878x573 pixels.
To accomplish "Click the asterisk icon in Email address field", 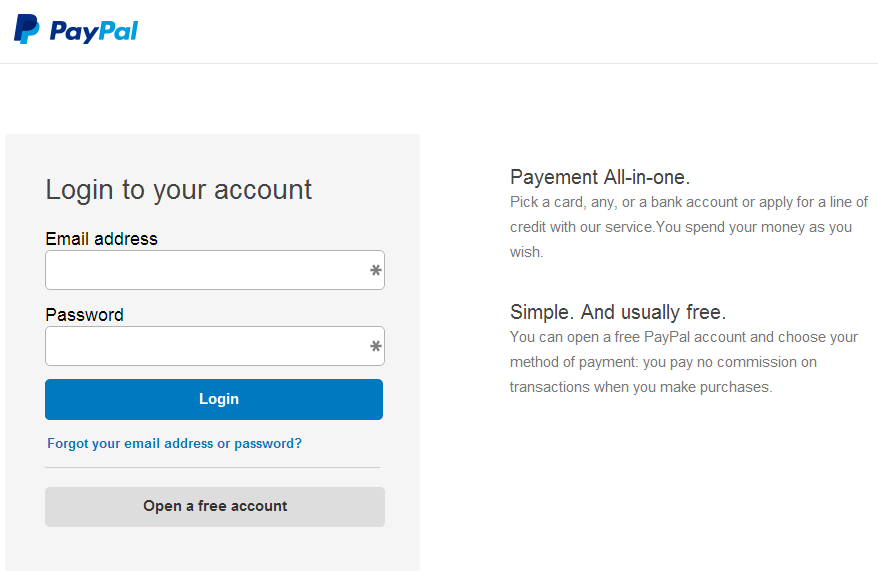I will pyautogui.click(x=376, y=270).
